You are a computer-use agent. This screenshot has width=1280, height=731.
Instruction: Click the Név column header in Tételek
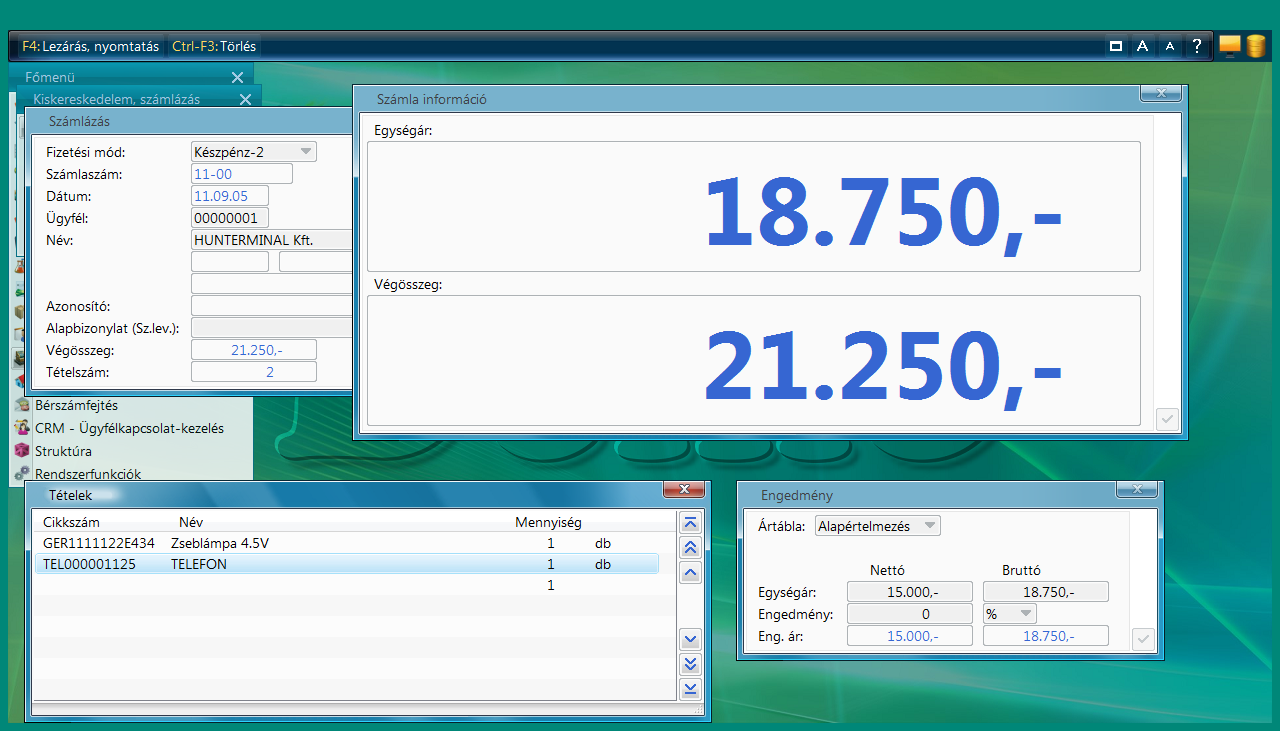tap(191, 522)
